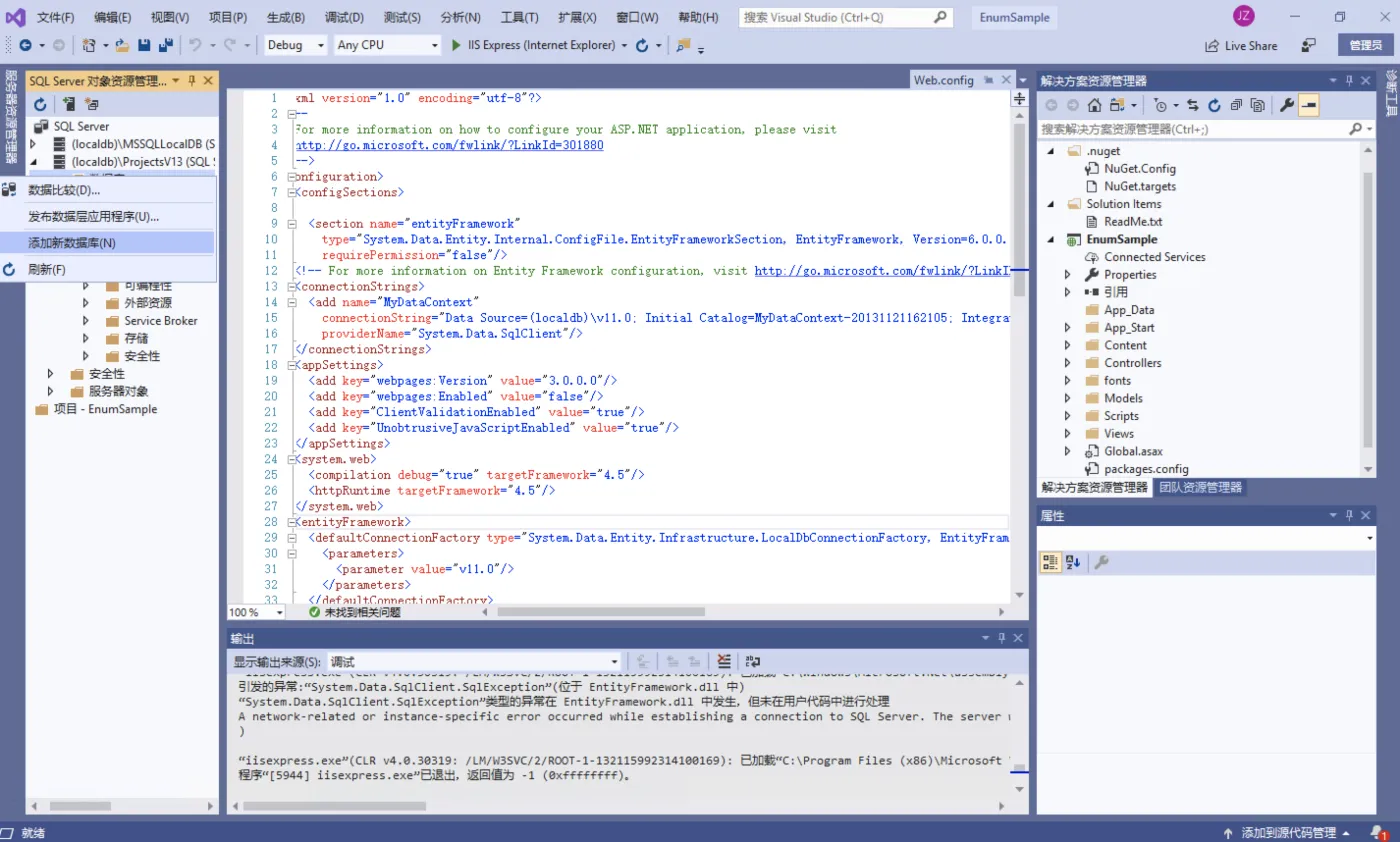Click the Navigate Backward toolbar arrow
This screenshot has height=842, width=1400.
[24, 45]
